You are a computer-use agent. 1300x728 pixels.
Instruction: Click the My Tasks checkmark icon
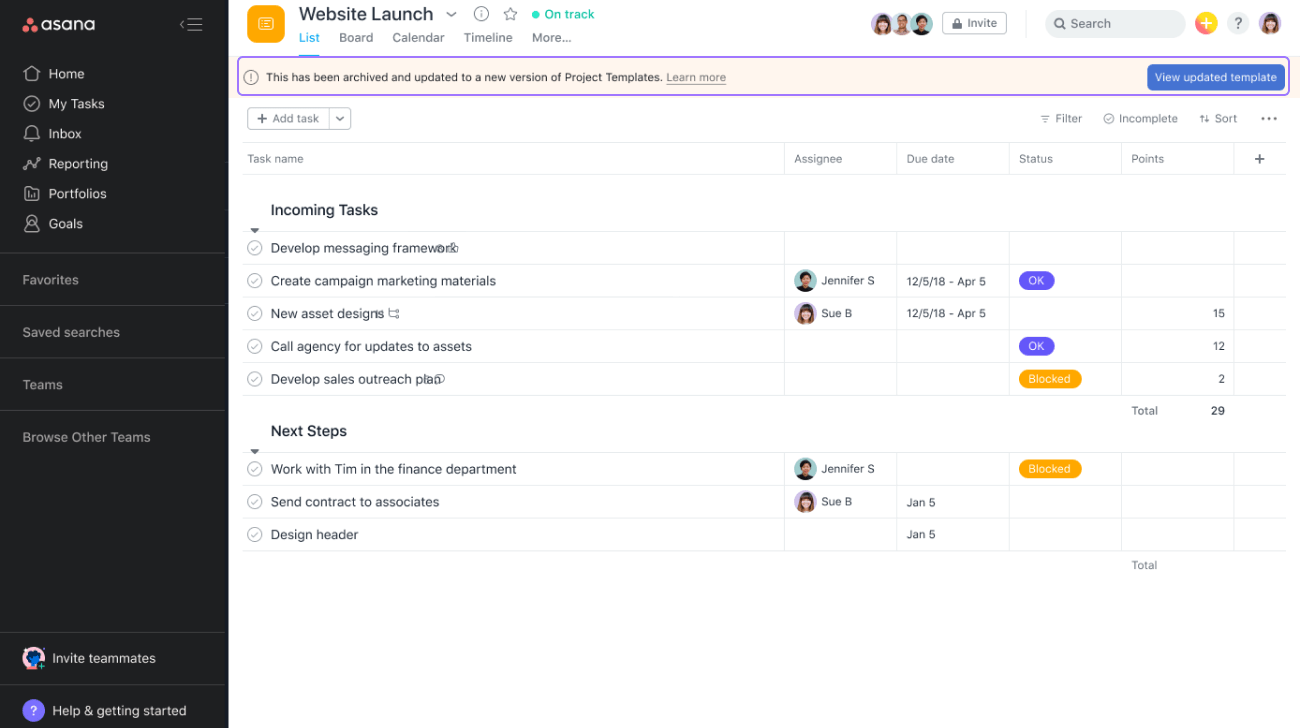point(32,103)
